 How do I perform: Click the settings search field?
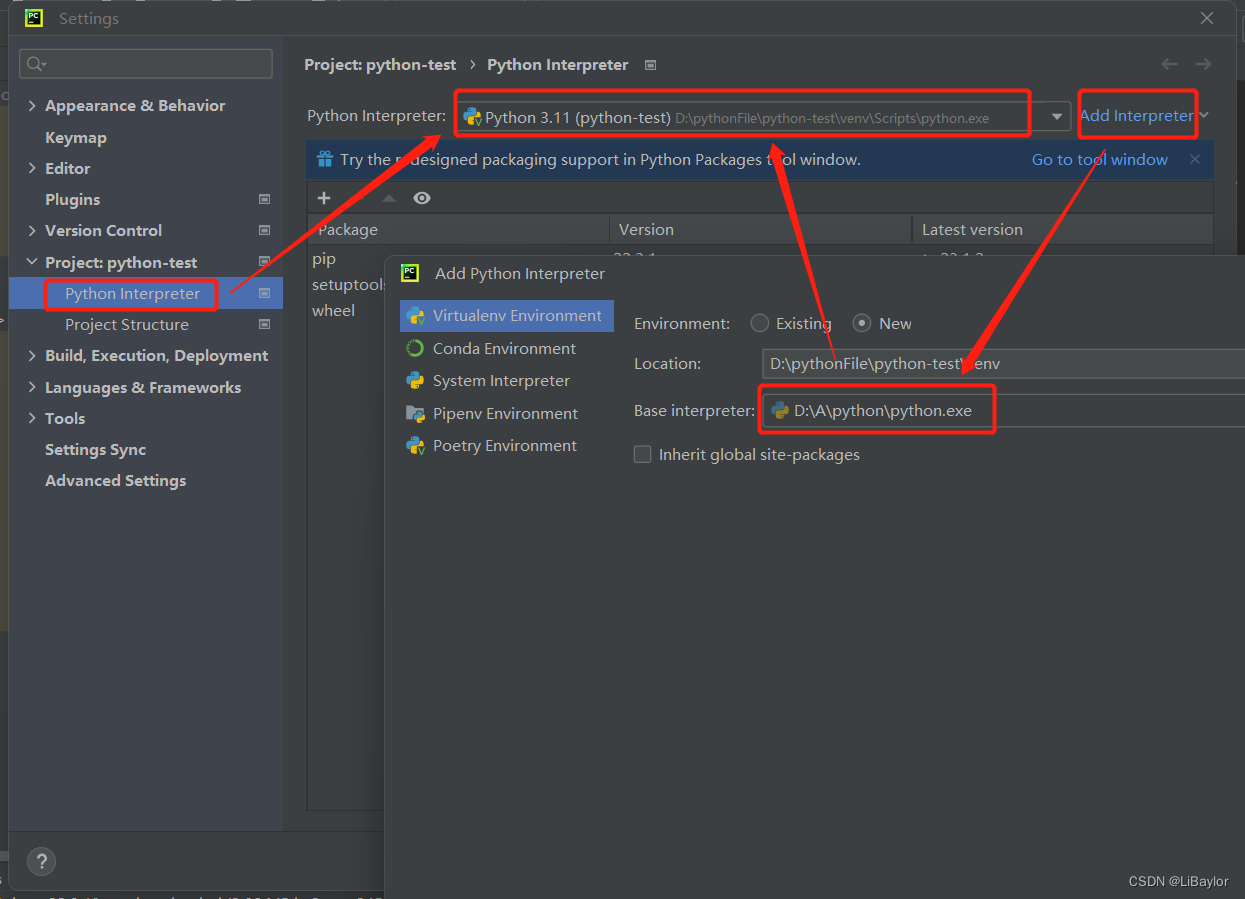point(146,64)
